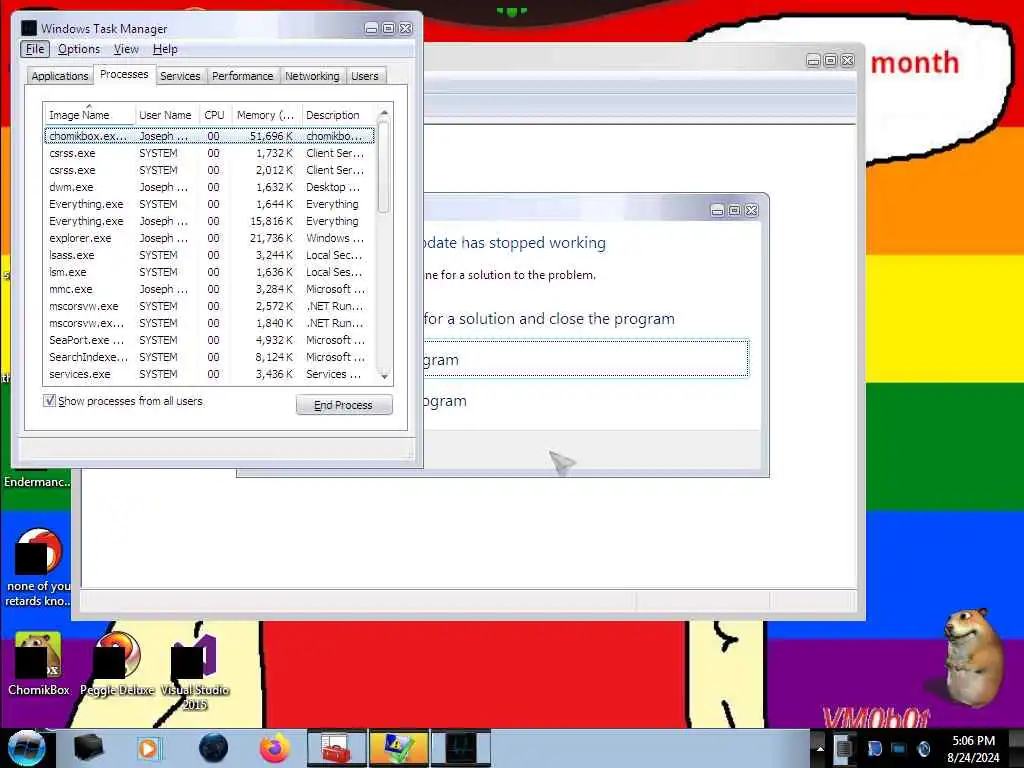The image size is (1024, 768).
Task: Select the Everything.exe row owned by SYSTEM
Action: click(x=209, y=204)
